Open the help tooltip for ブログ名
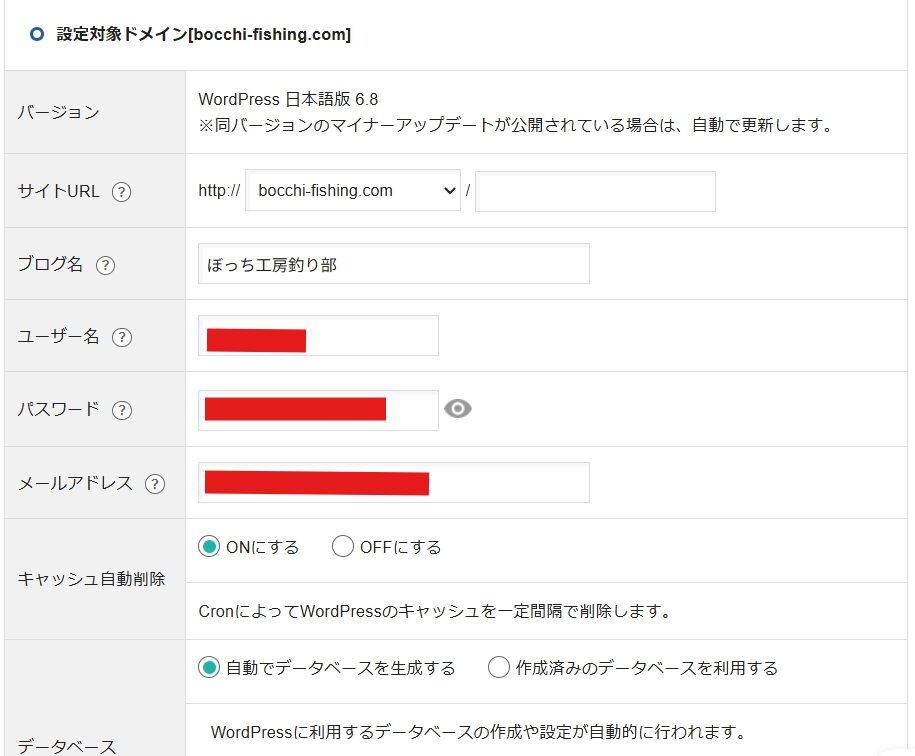915x756 pixels. [105, 265]
